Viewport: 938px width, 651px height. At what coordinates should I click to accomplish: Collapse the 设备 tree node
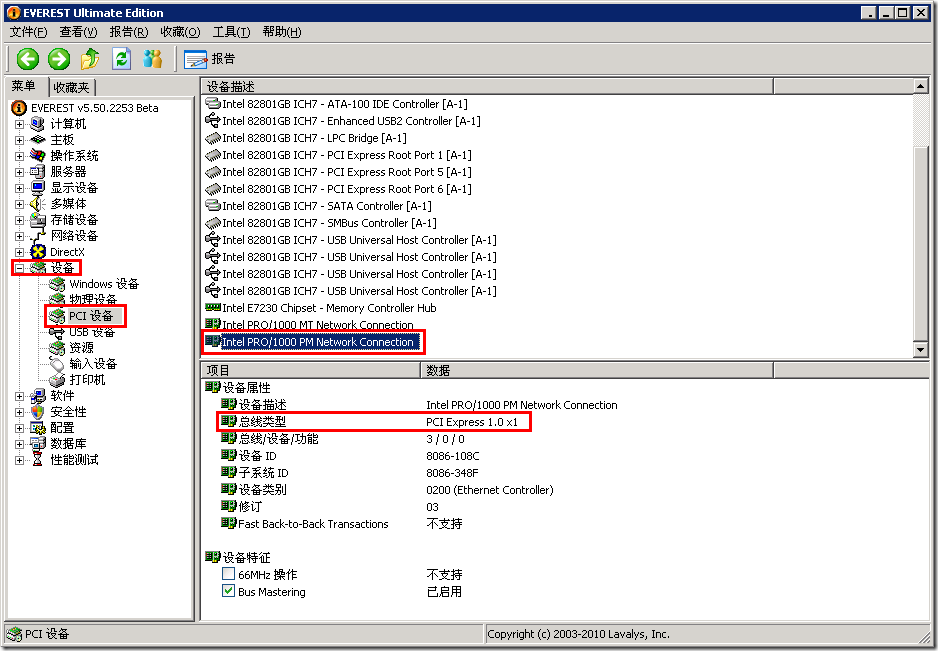tap(19, 268)
